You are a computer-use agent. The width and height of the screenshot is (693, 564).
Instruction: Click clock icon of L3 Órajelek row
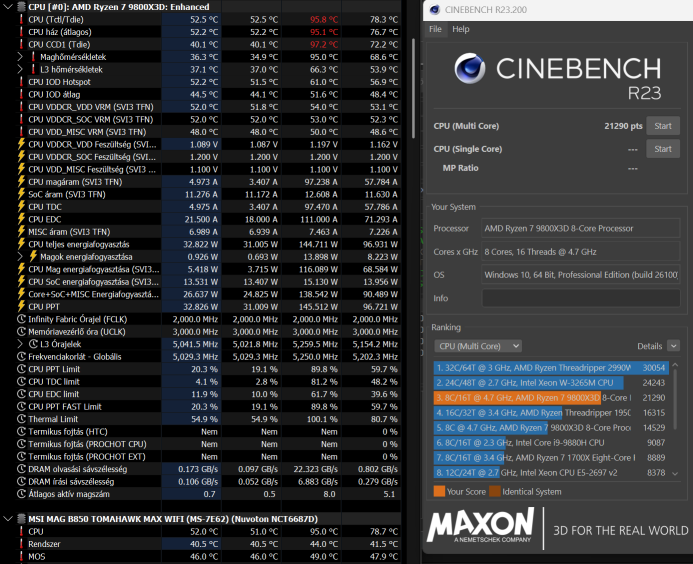point(33,344)
